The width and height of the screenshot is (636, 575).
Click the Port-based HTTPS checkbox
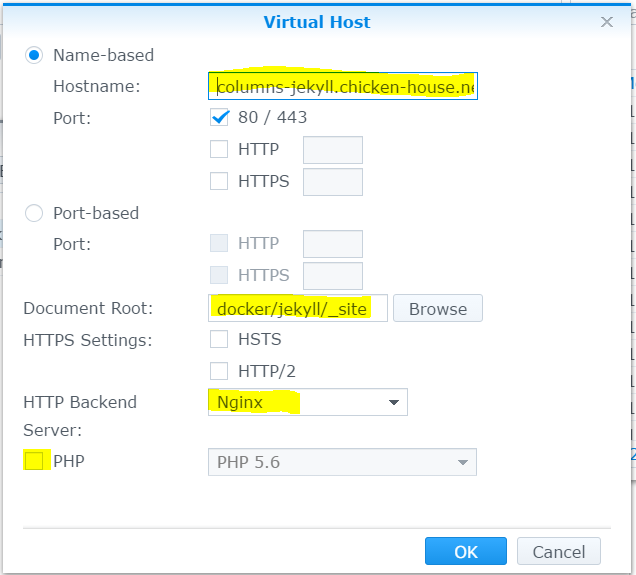tap(220, 276)
